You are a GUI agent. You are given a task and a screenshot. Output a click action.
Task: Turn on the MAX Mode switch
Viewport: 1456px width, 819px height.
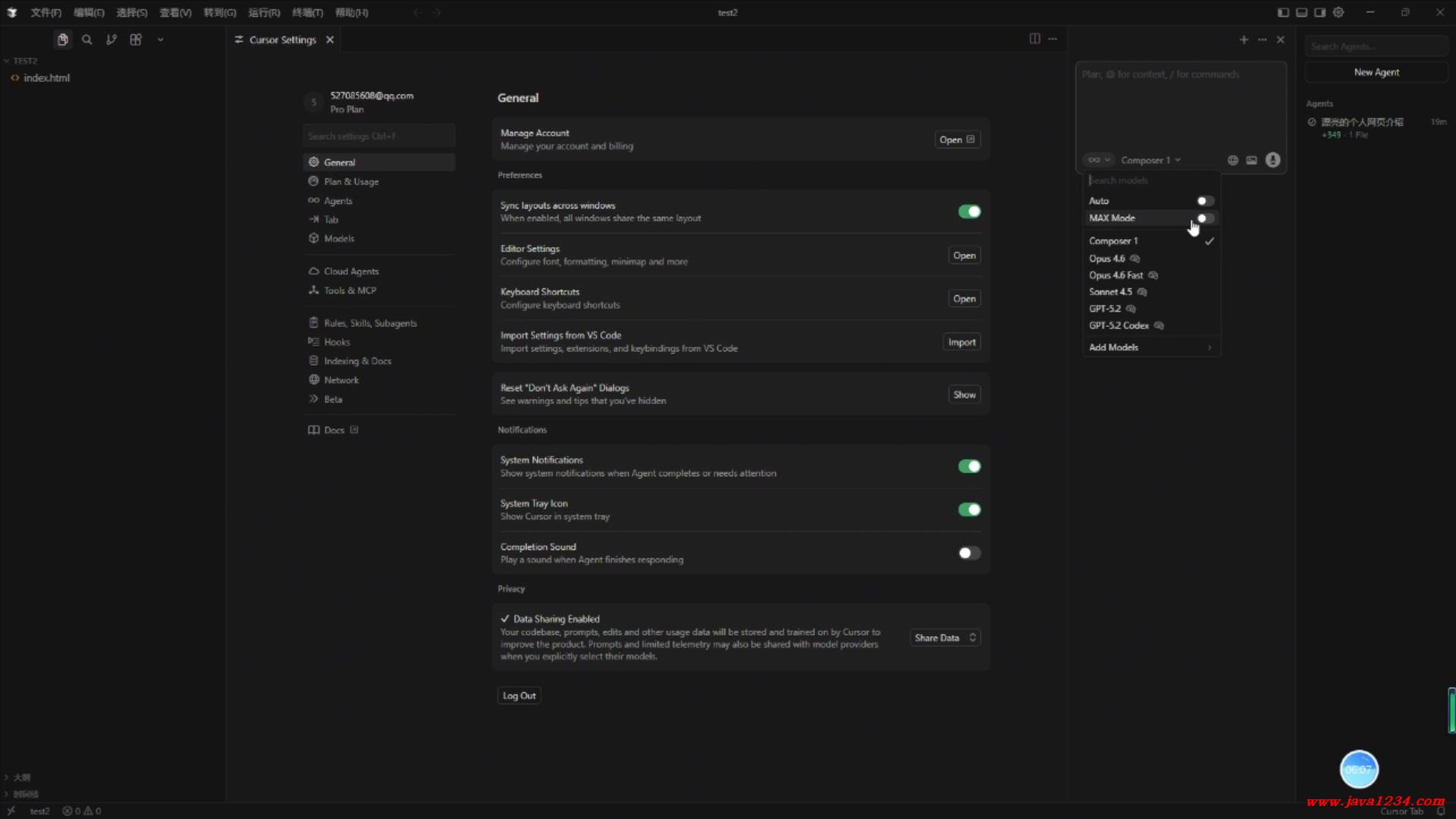[1205, 218]
